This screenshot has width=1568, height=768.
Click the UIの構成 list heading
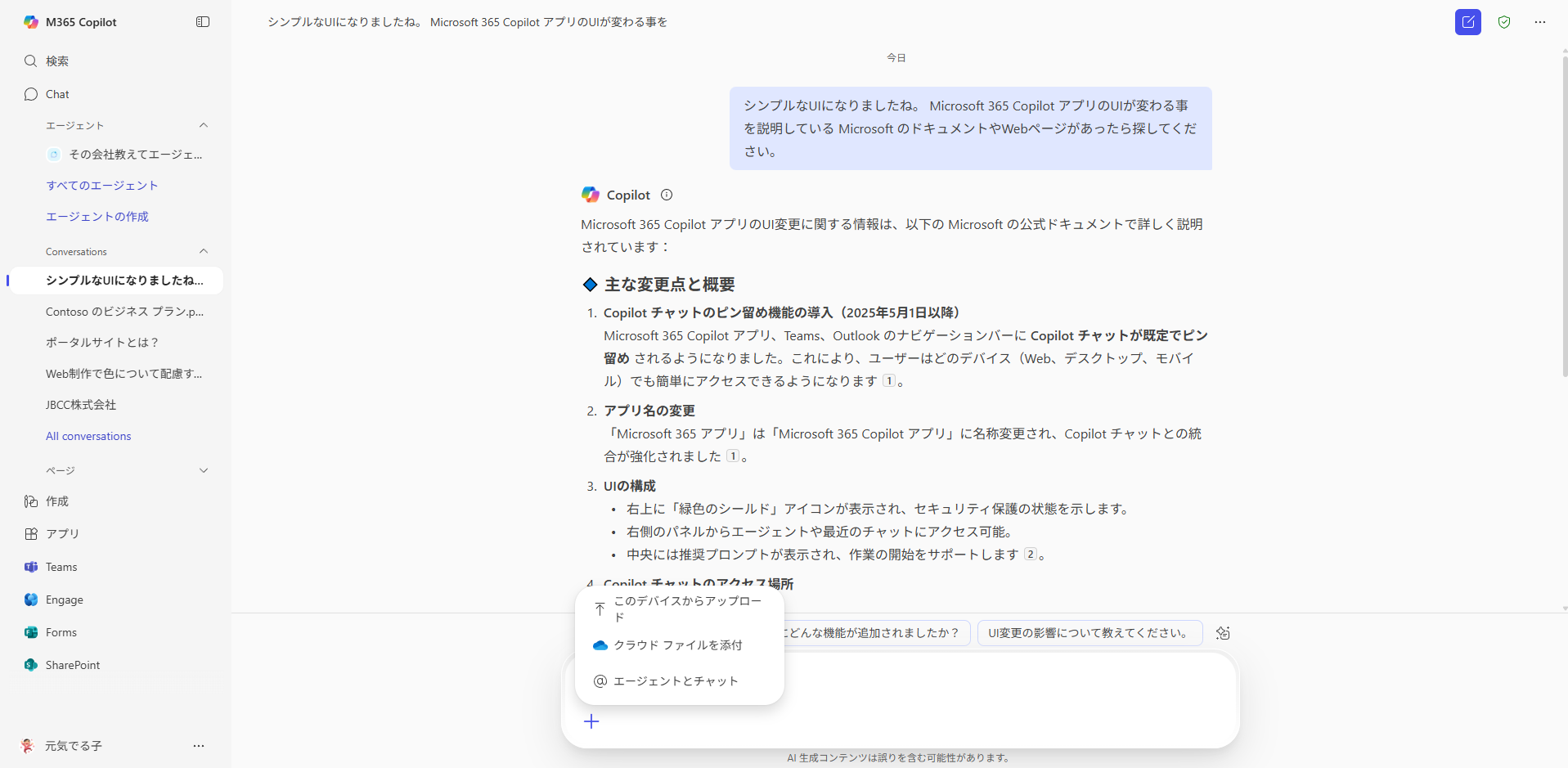(x=630, y=486)
